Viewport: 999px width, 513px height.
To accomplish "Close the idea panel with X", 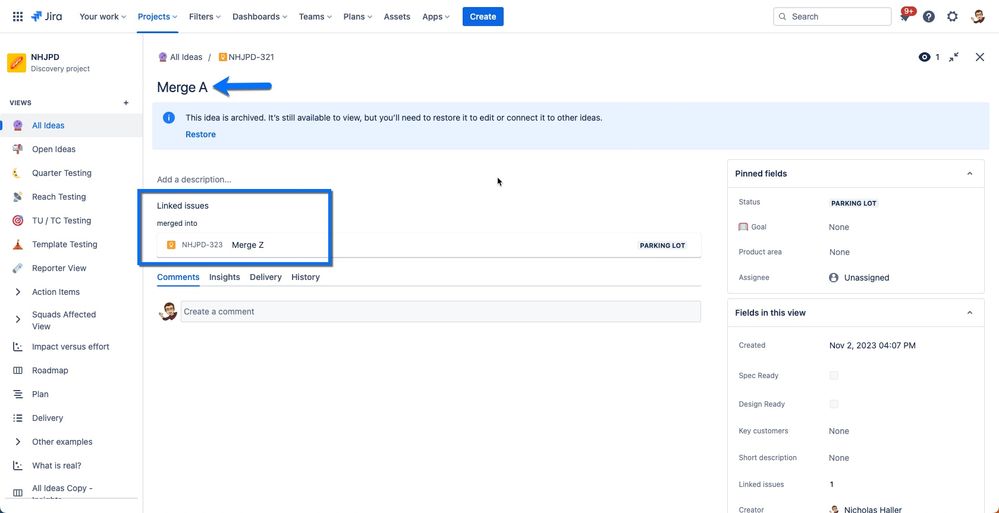I will pyautogui.click(x=980, y=57).
